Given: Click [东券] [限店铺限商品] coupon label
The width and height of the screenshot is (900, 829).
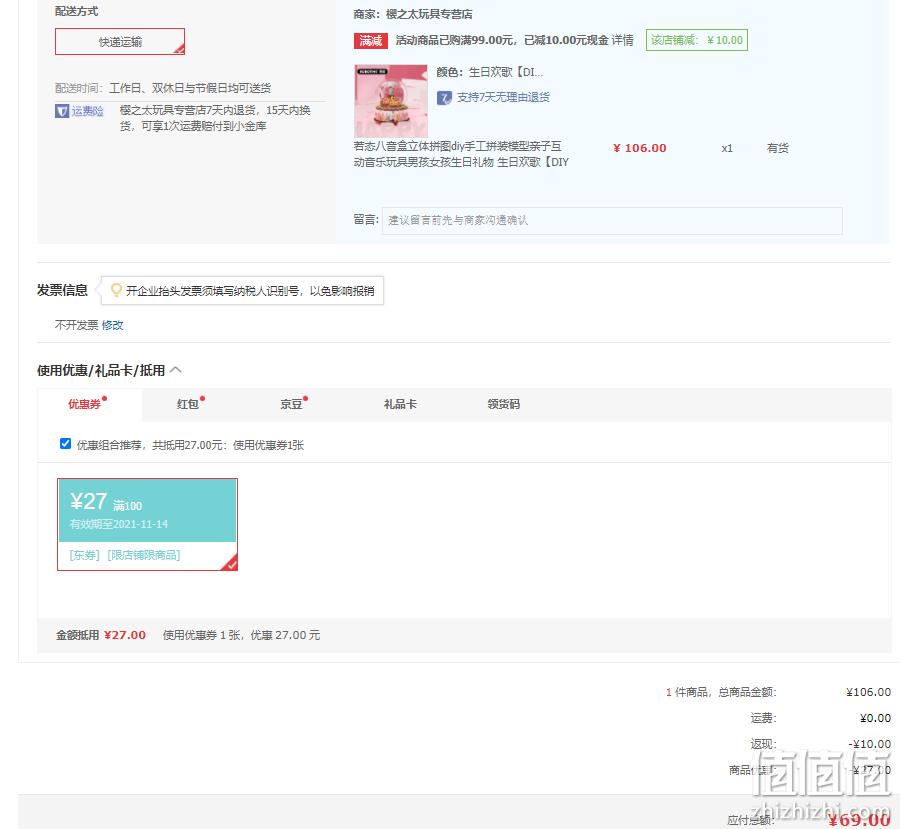Looking at the screenshot, I should tap(125, 555).
